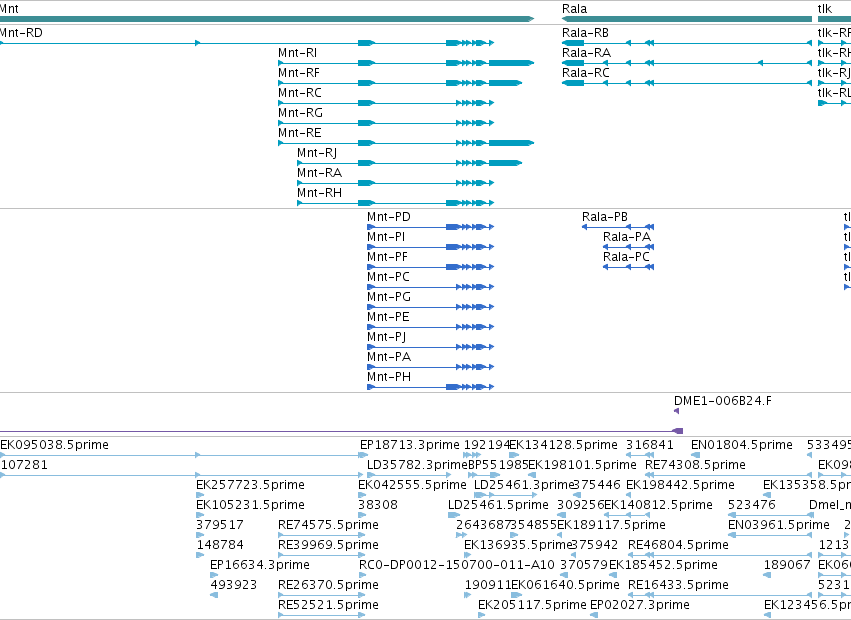Select EST EP02027.3prime
The height and width of the screenshot is (620, 851).
pos(640,605)
